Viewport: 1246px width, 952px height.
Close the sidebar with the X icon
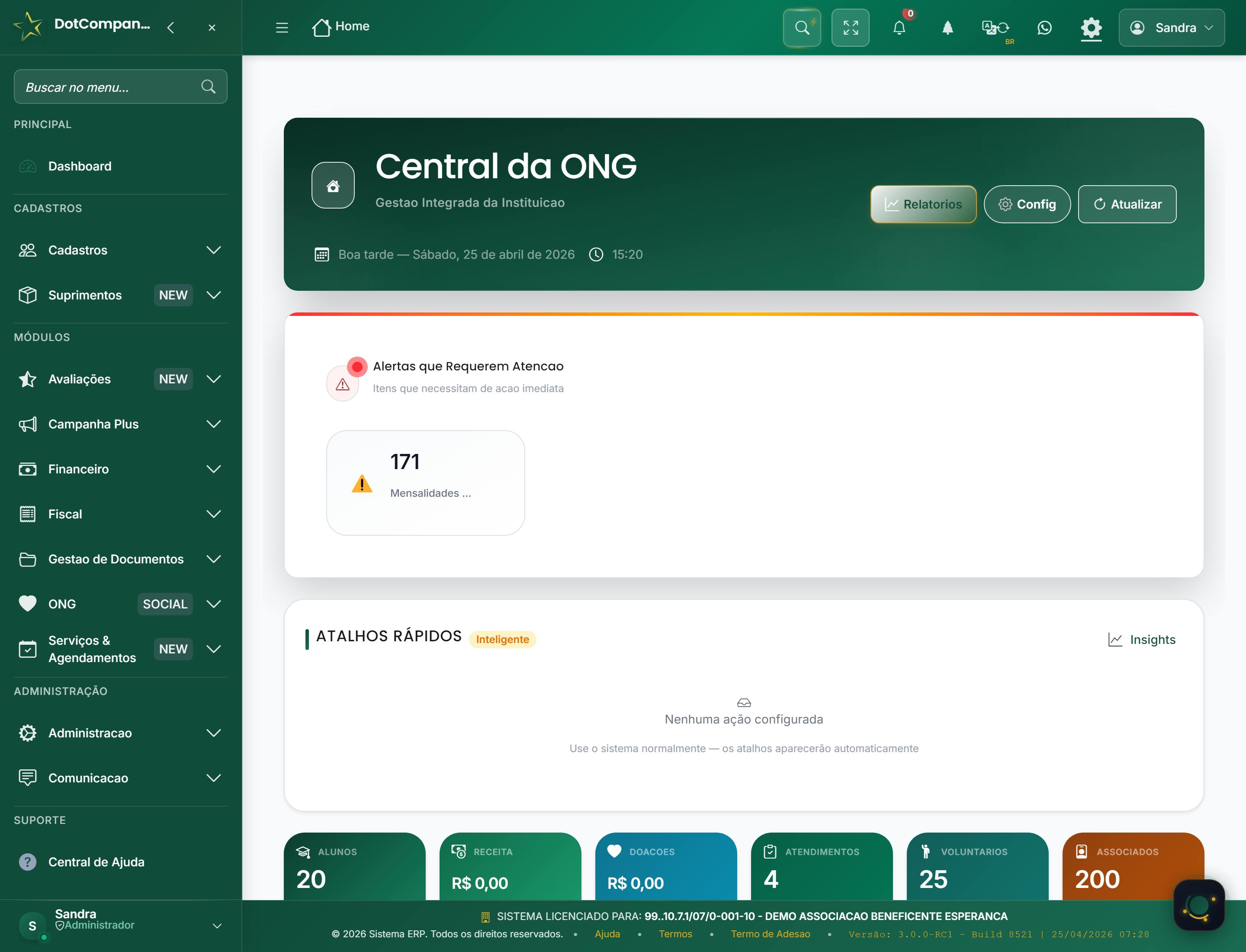point(212,27)
